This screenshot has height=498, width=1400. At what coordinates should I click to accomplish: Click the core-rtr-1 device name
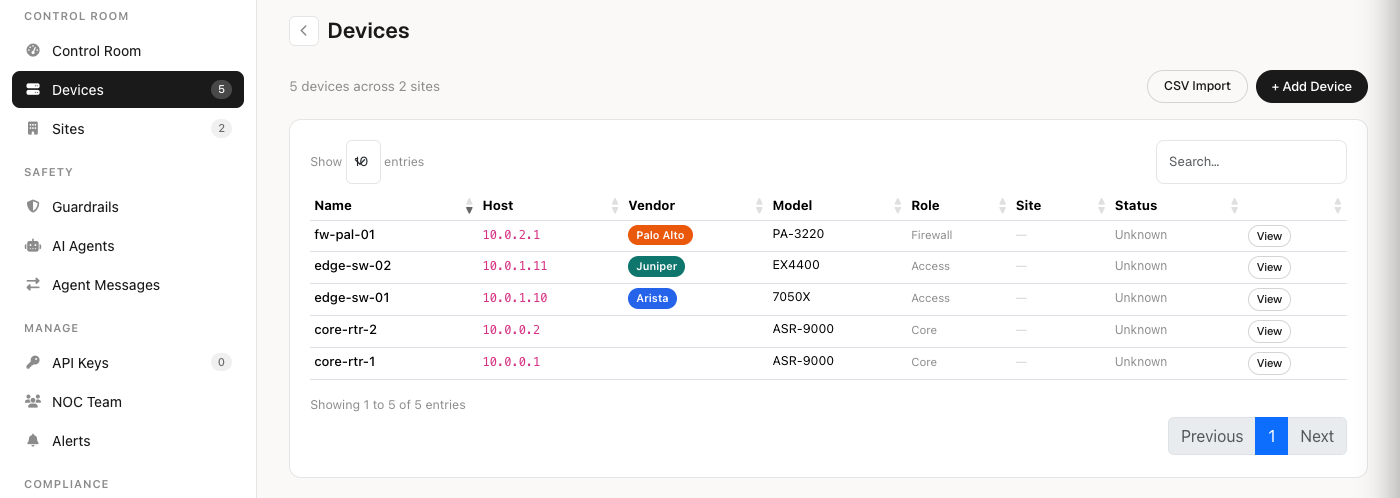click(344, 361)
